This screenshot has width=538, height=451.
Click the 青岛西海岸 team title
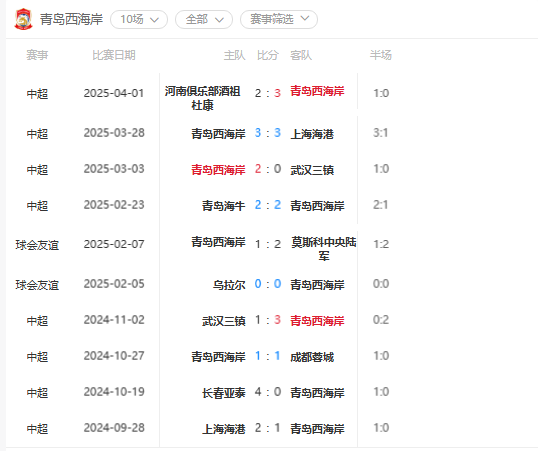pyautogui.click(x=71, y=19)
